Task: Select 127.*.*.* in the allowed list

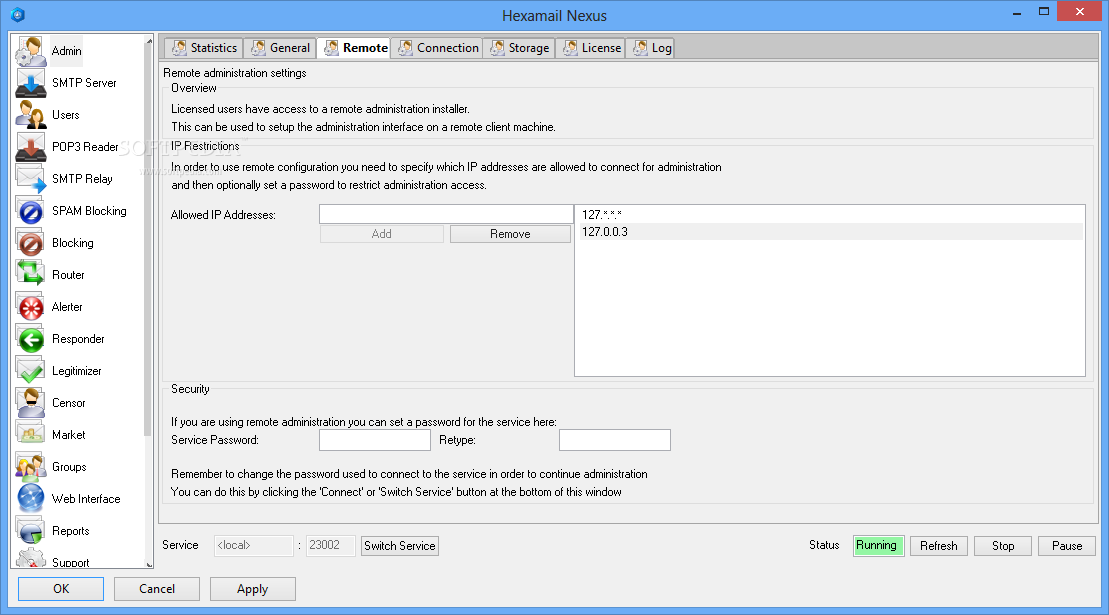Action: [831, 214]
